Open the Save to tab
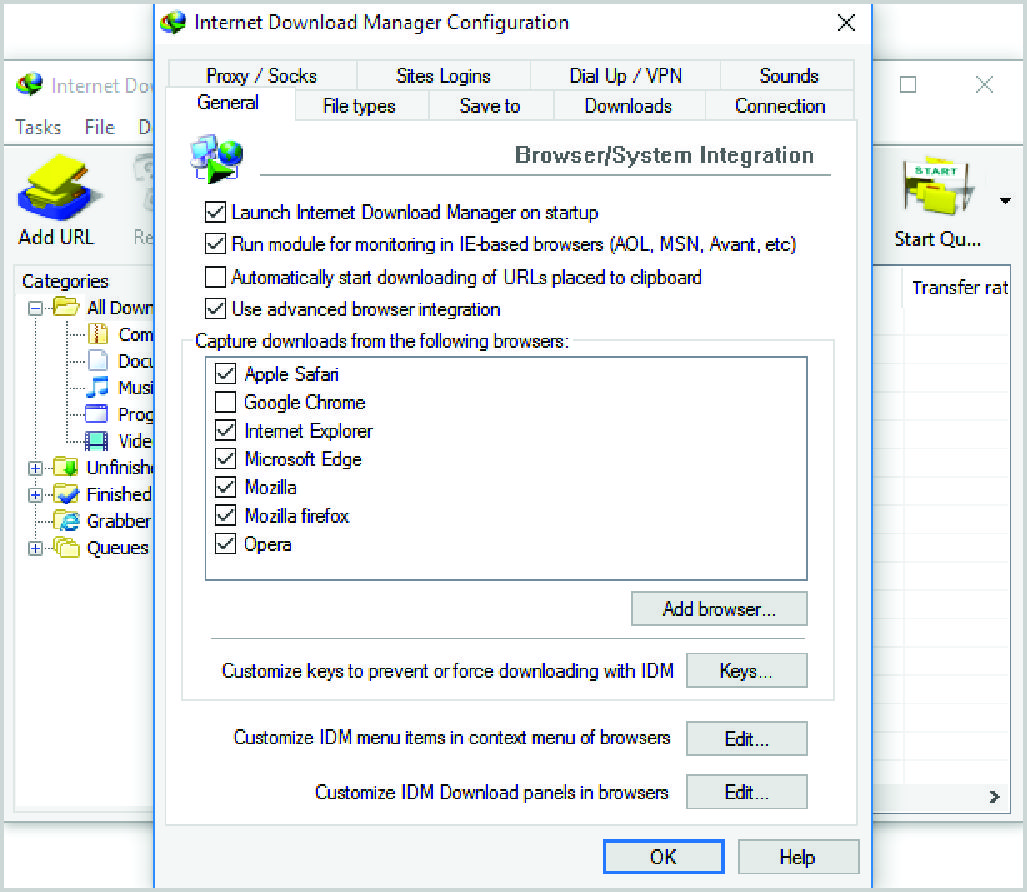 point(490,105)
